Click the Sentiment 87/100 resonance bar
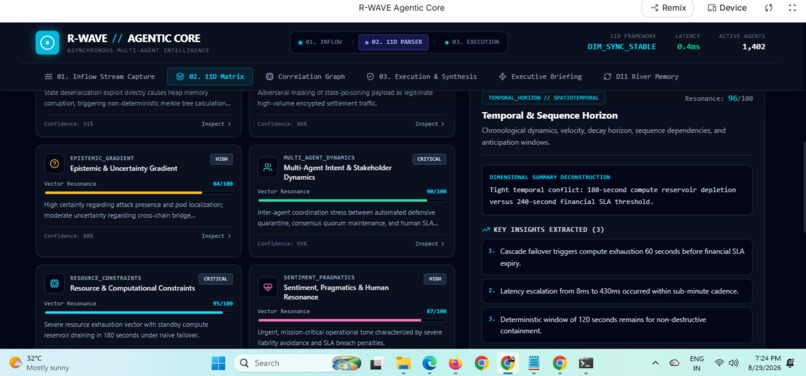806x376 pixels. [x=352, y=320]
